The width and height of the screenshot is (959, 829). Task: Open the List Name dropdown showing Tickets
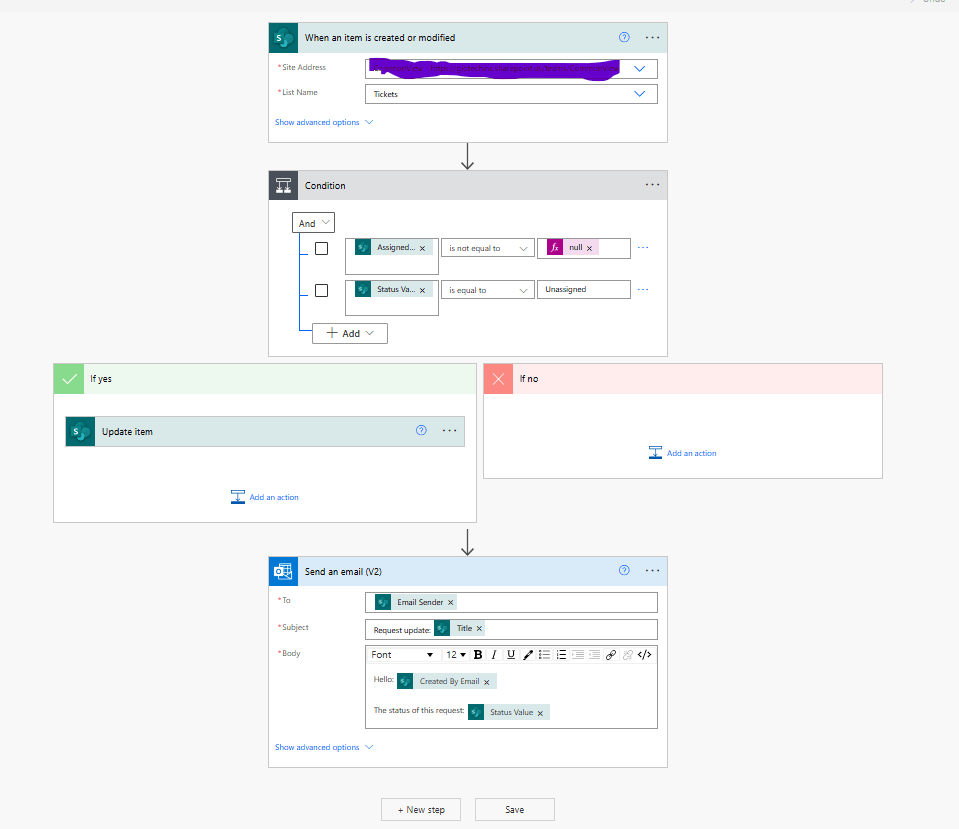640,93
